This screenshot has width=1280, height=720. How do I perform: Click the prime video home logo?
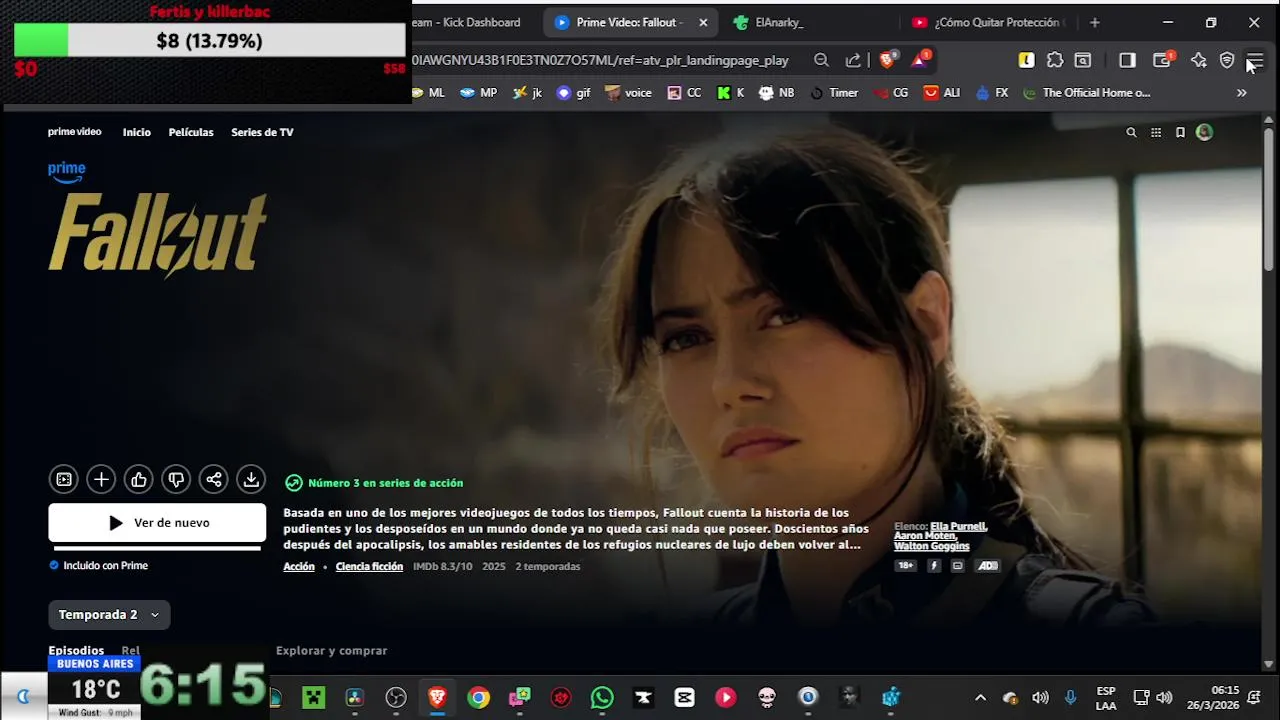pyautogui.click(x=75, y=132)
